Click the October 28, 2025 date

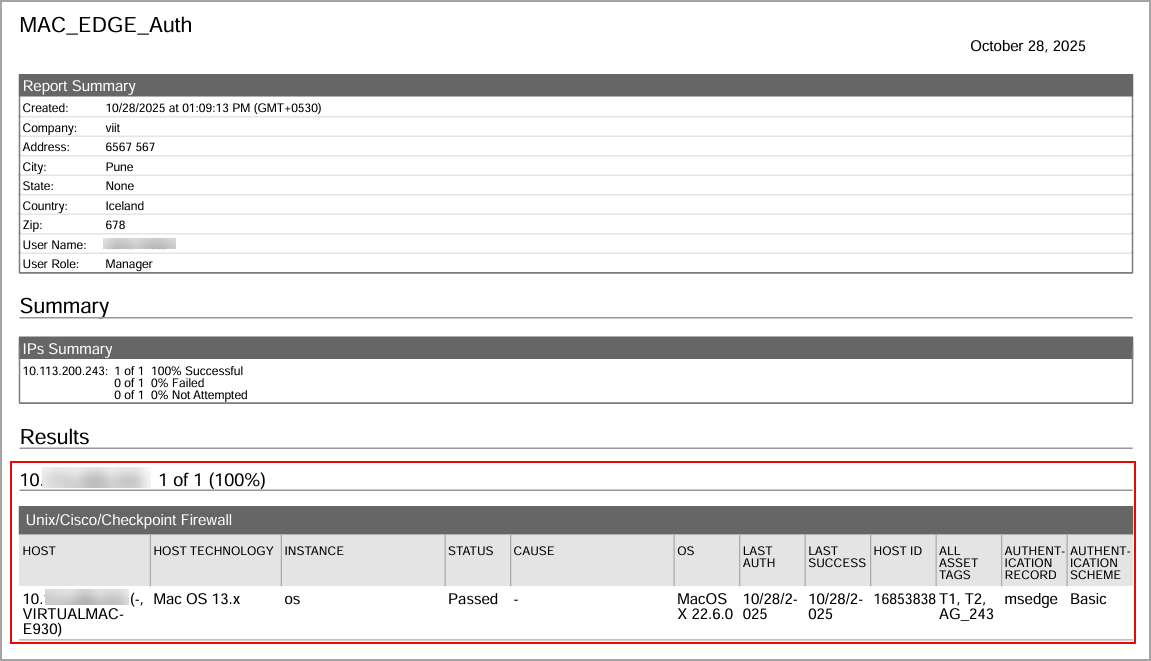[x=1027, y=46]
